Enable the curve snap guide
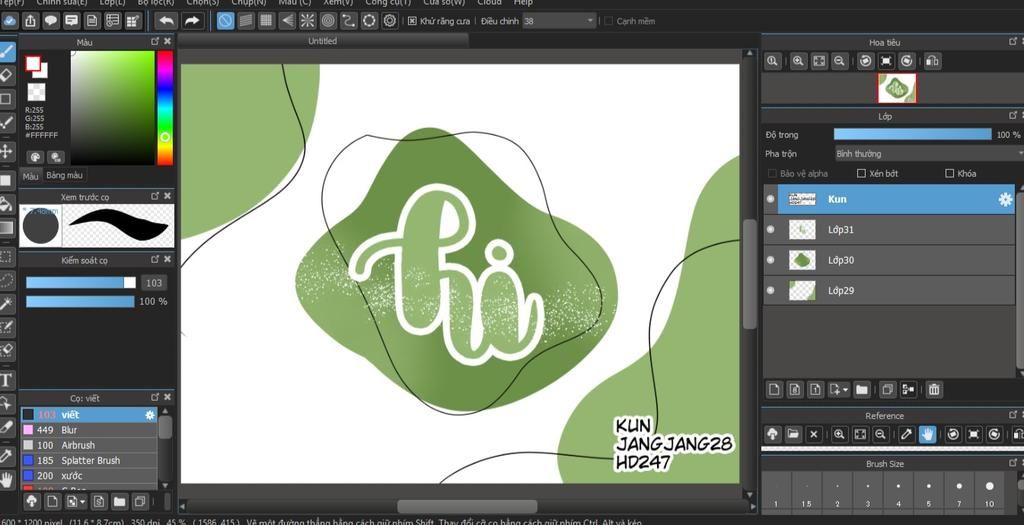1024x525 pixels. [349, 21]
